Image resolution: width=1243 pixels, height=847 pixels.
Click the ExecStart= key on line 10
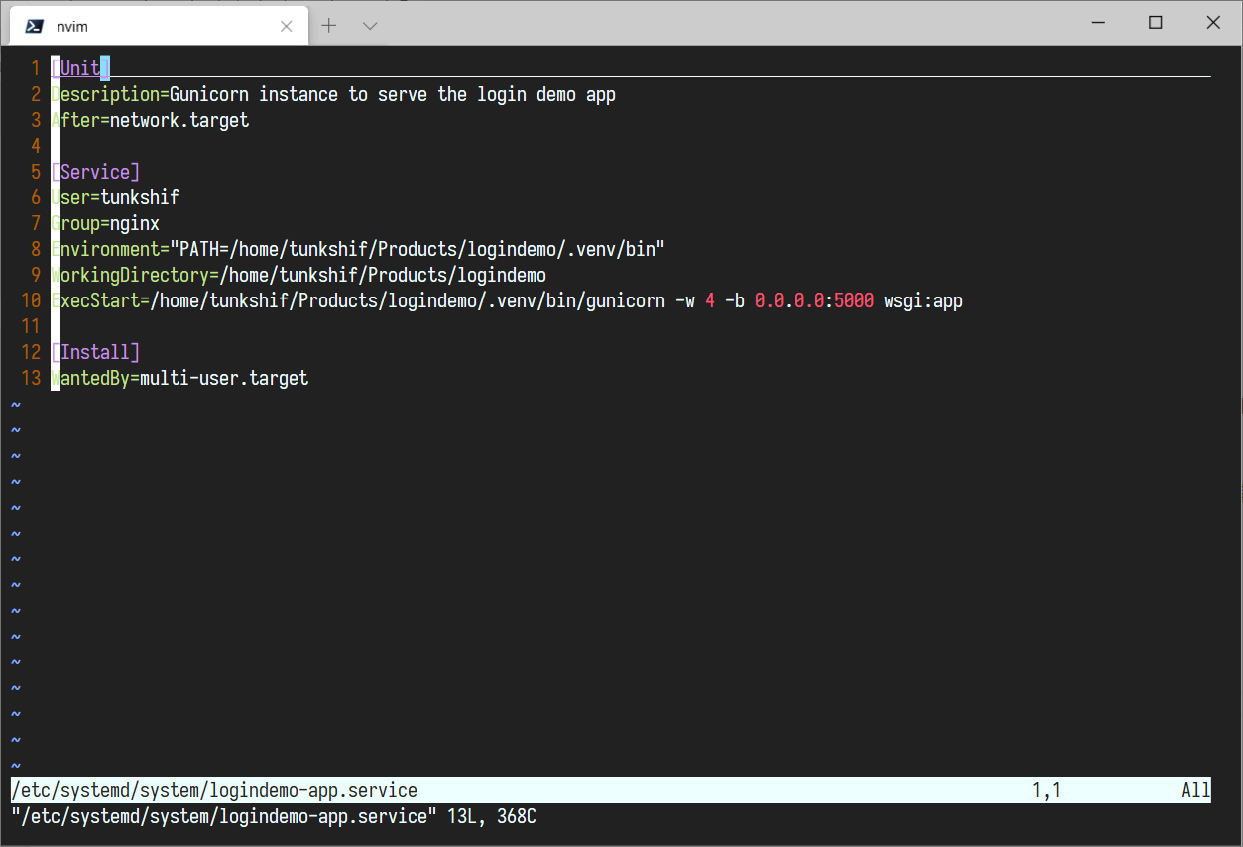(x=100, y=301)
